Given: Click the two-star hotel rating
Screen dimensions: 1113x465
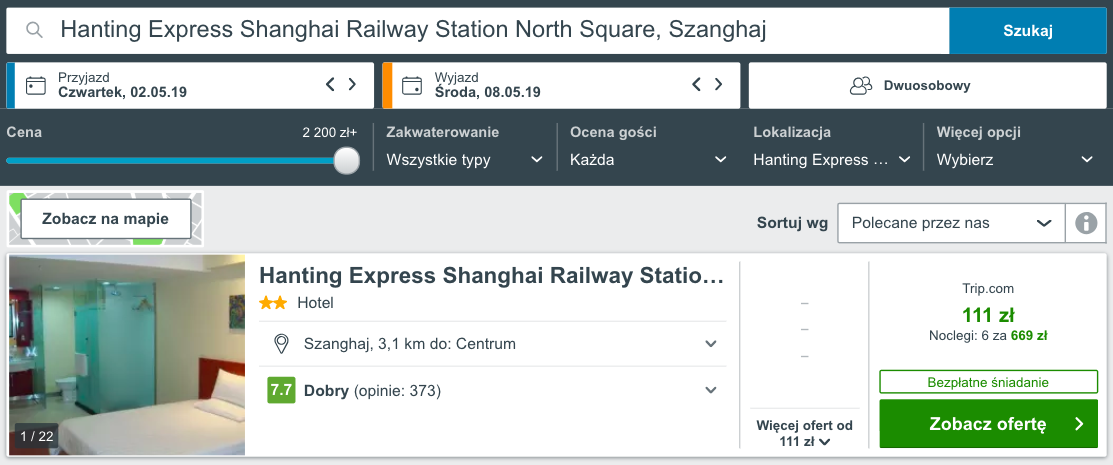Looking at the screenshot, I should click(x=273, y=303).
